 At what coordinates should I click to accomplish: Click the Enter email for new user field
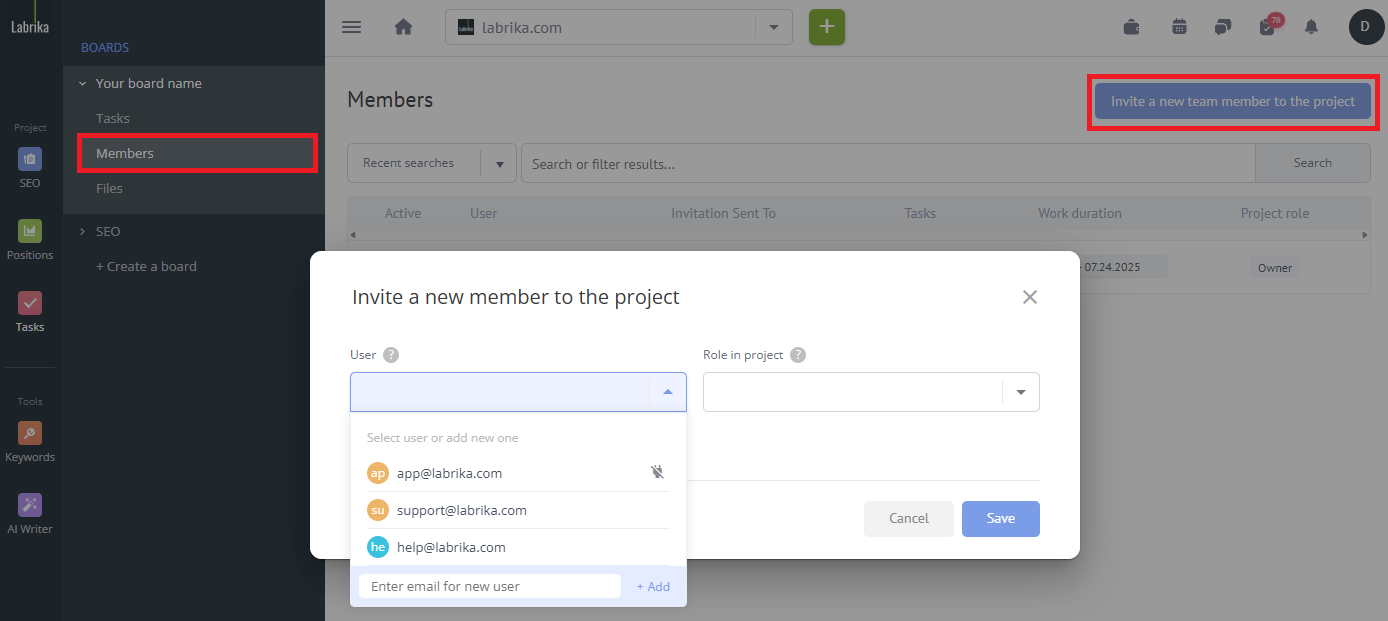tap(490, 586)
